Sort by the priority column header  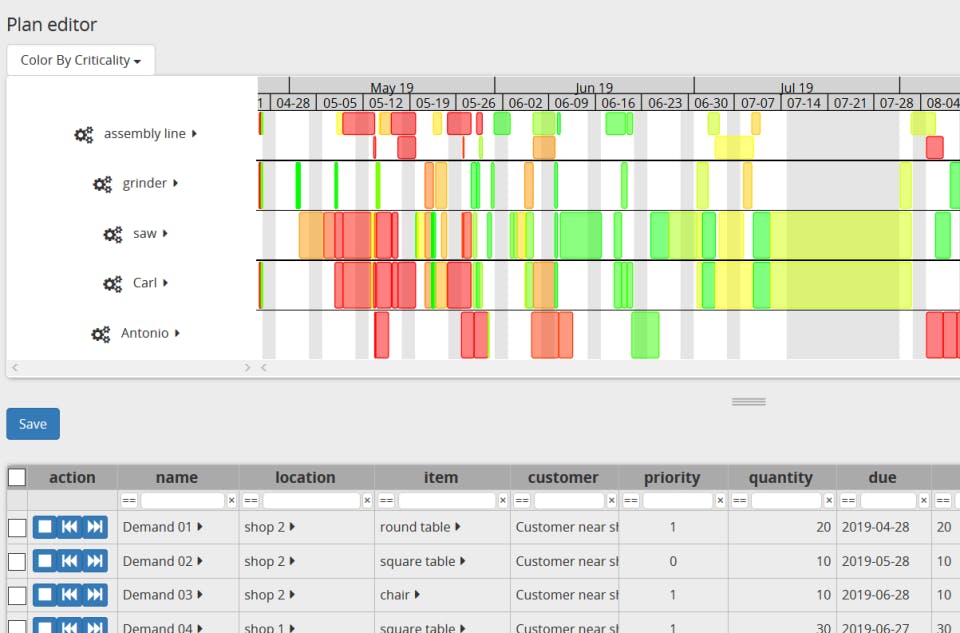(x=672, y=478)
